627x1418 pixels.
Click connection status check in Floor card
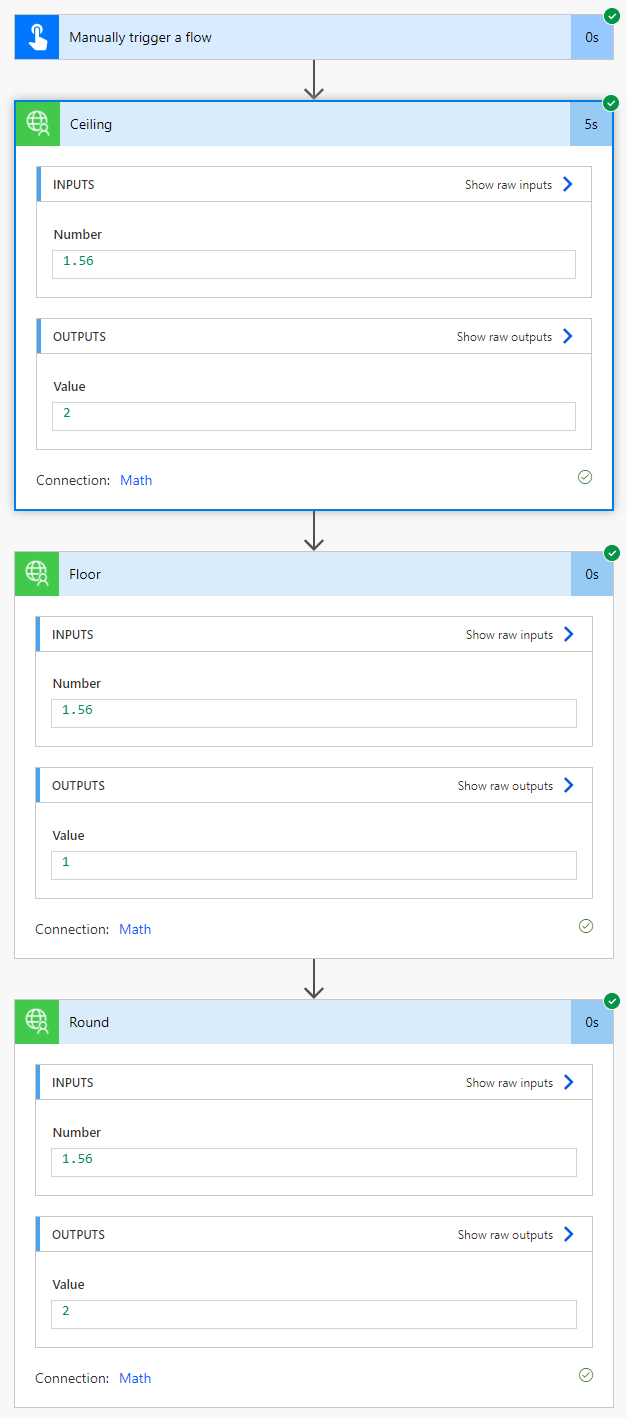coord(586,927)
